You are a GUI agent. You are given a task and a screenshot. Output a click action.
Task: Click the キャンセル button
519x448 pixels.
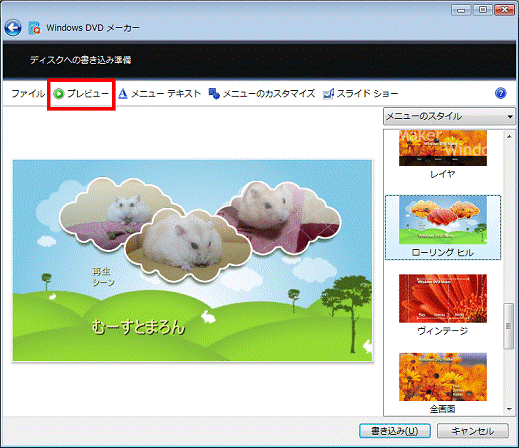click(473, 431)
